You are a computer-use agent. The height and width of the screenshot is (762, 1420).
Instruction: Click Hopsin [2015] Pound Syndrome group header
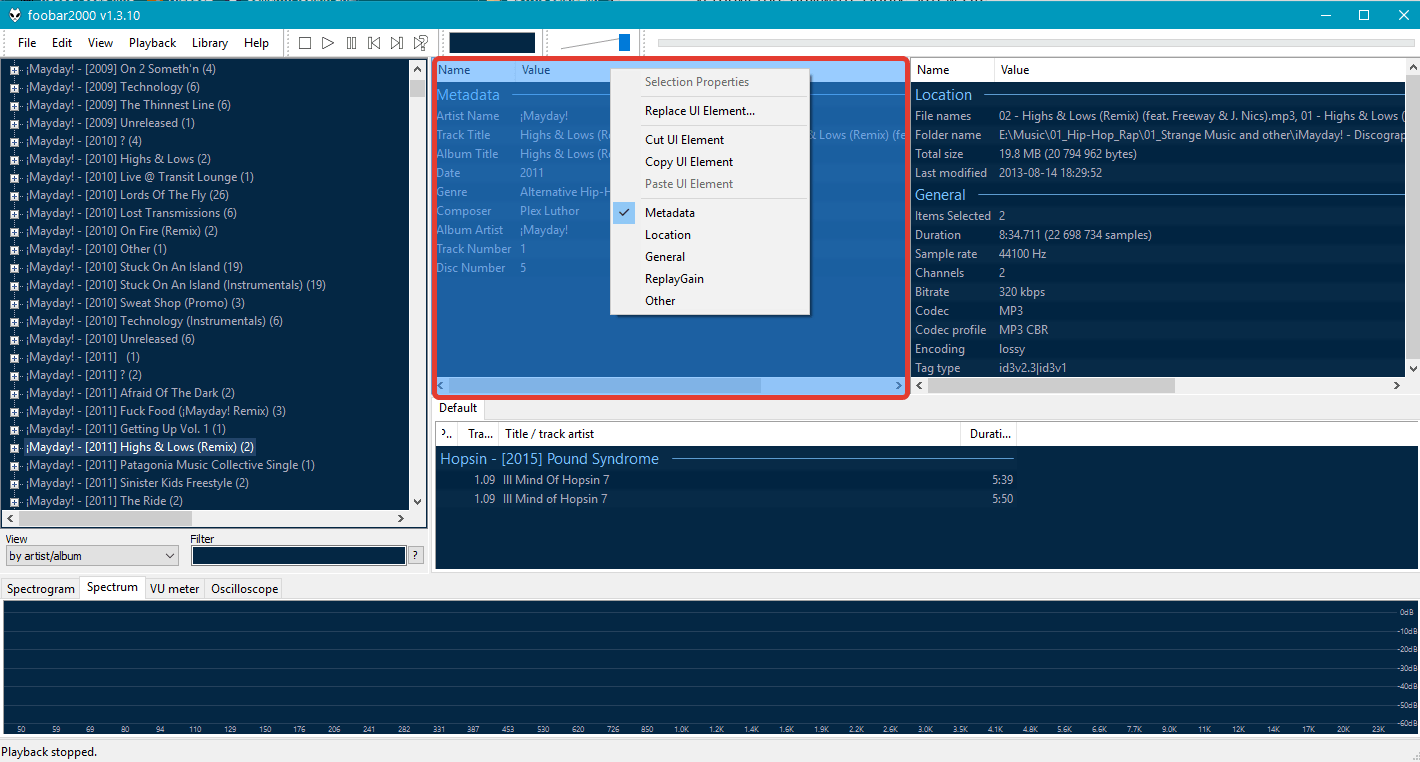[727, 459]
